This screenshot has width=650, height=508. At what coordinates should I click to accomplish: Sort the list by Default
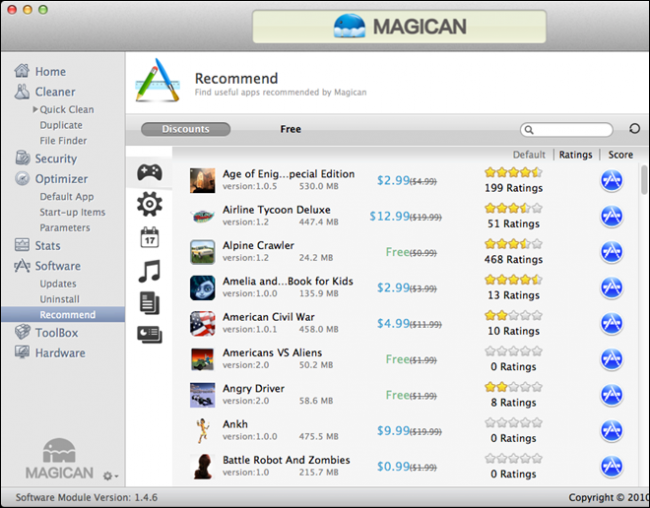point(529,155)
